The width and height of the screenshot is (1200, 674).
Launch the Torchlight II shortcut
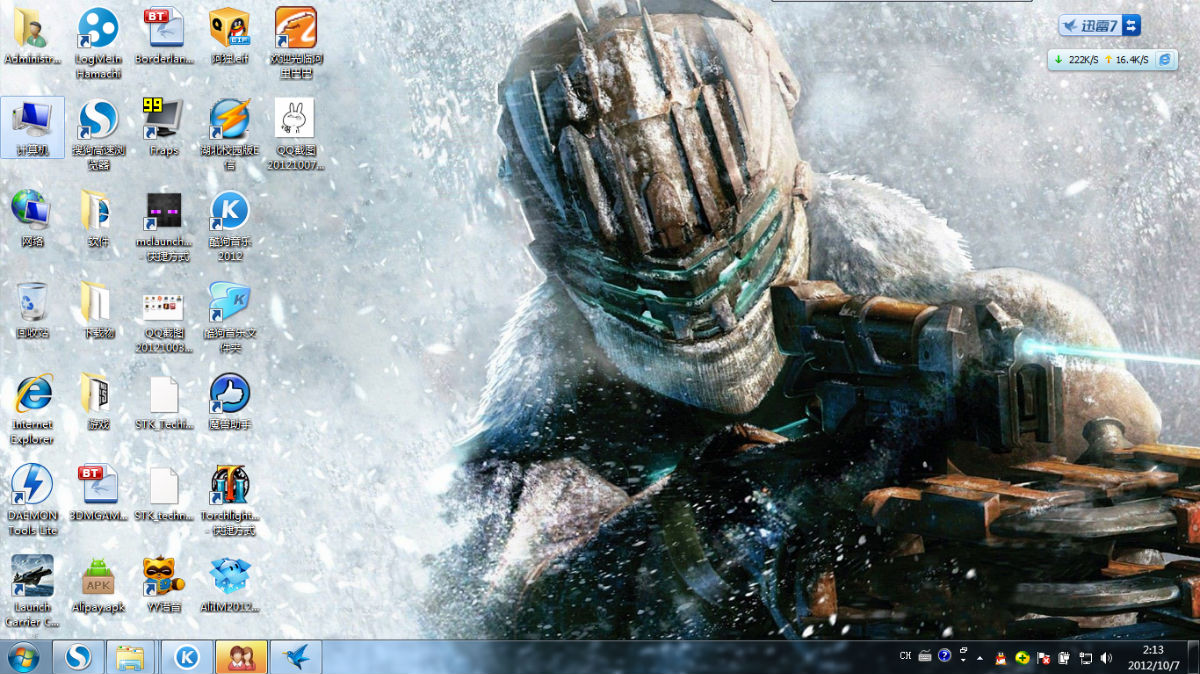(229, 499)
